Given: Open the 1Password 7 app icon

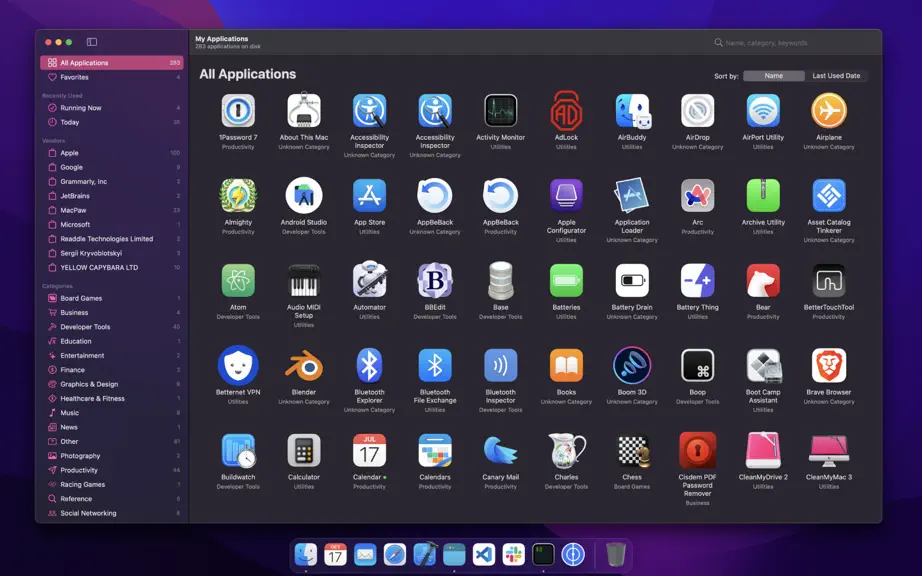Looking at the screenshot, I should (x=238, y=110).
